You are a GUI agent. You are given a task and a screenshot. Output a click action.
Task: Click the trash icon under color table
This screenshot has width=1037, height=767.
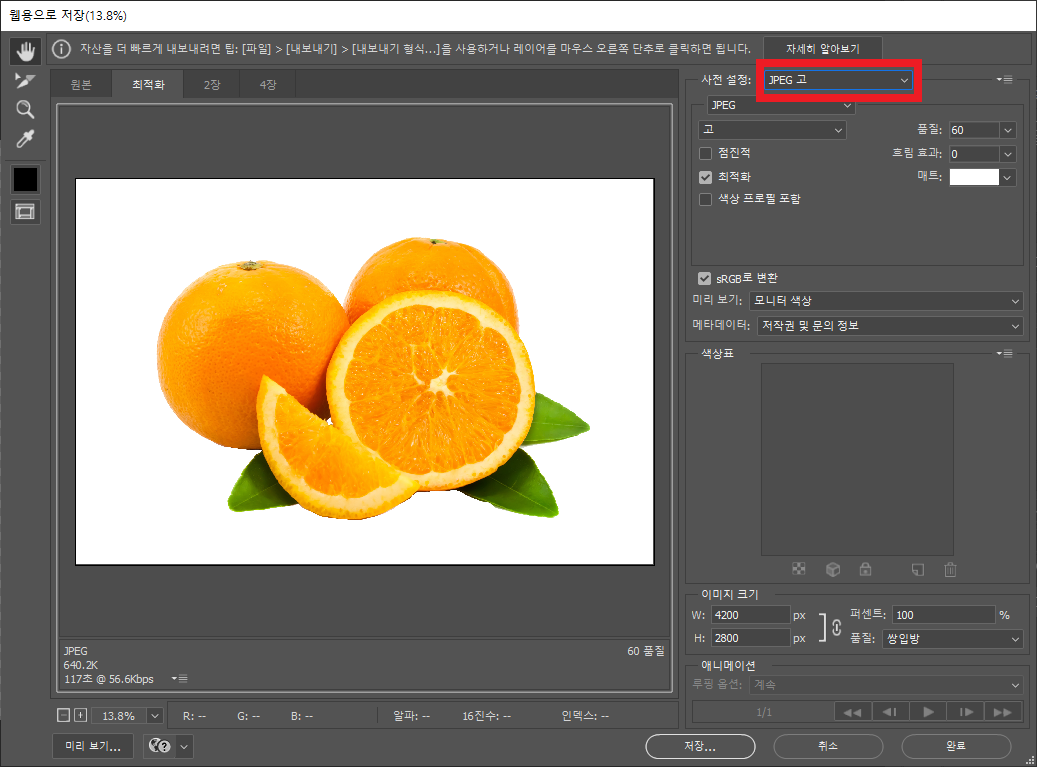950,570
